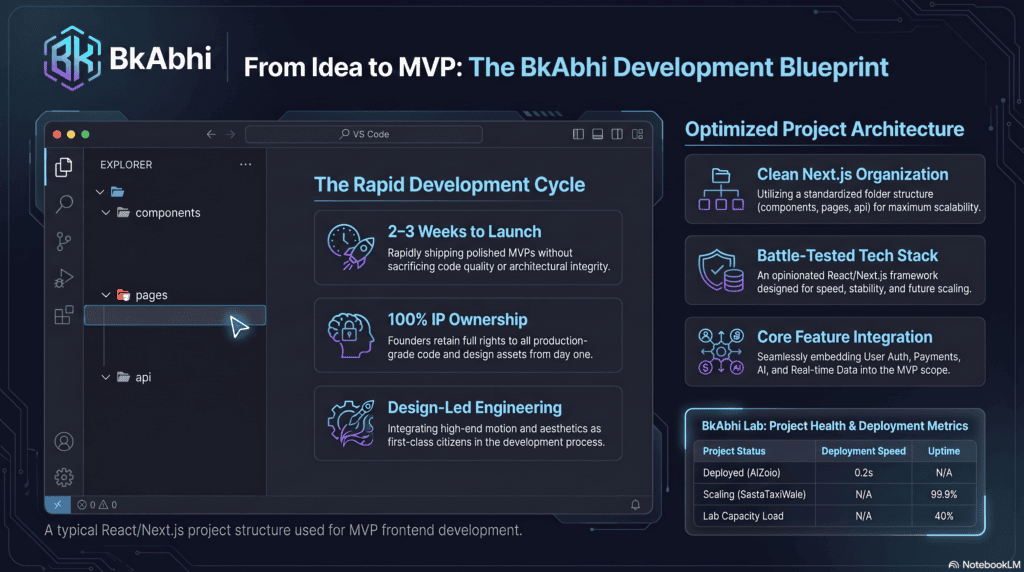Toggle primary sidebar layout icon
This screenshot has width=1024, height=572.
tap(578, 134)
